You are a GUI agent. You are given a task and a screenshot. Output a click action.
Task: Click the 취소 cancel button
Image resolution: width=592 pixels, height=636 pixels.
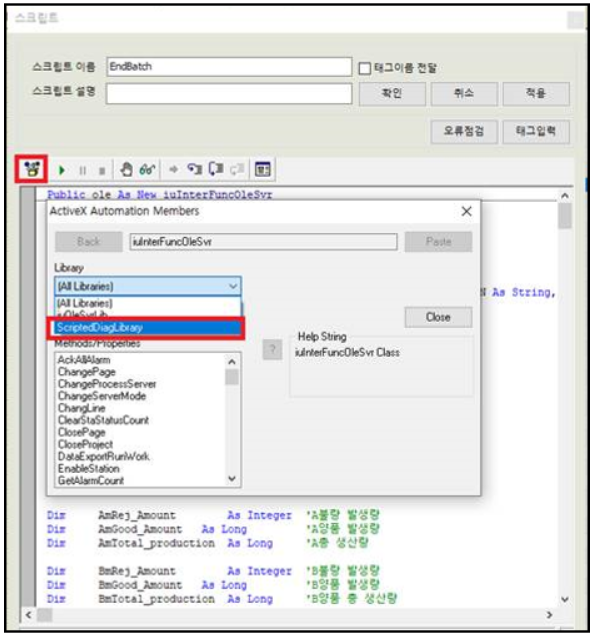464,94
